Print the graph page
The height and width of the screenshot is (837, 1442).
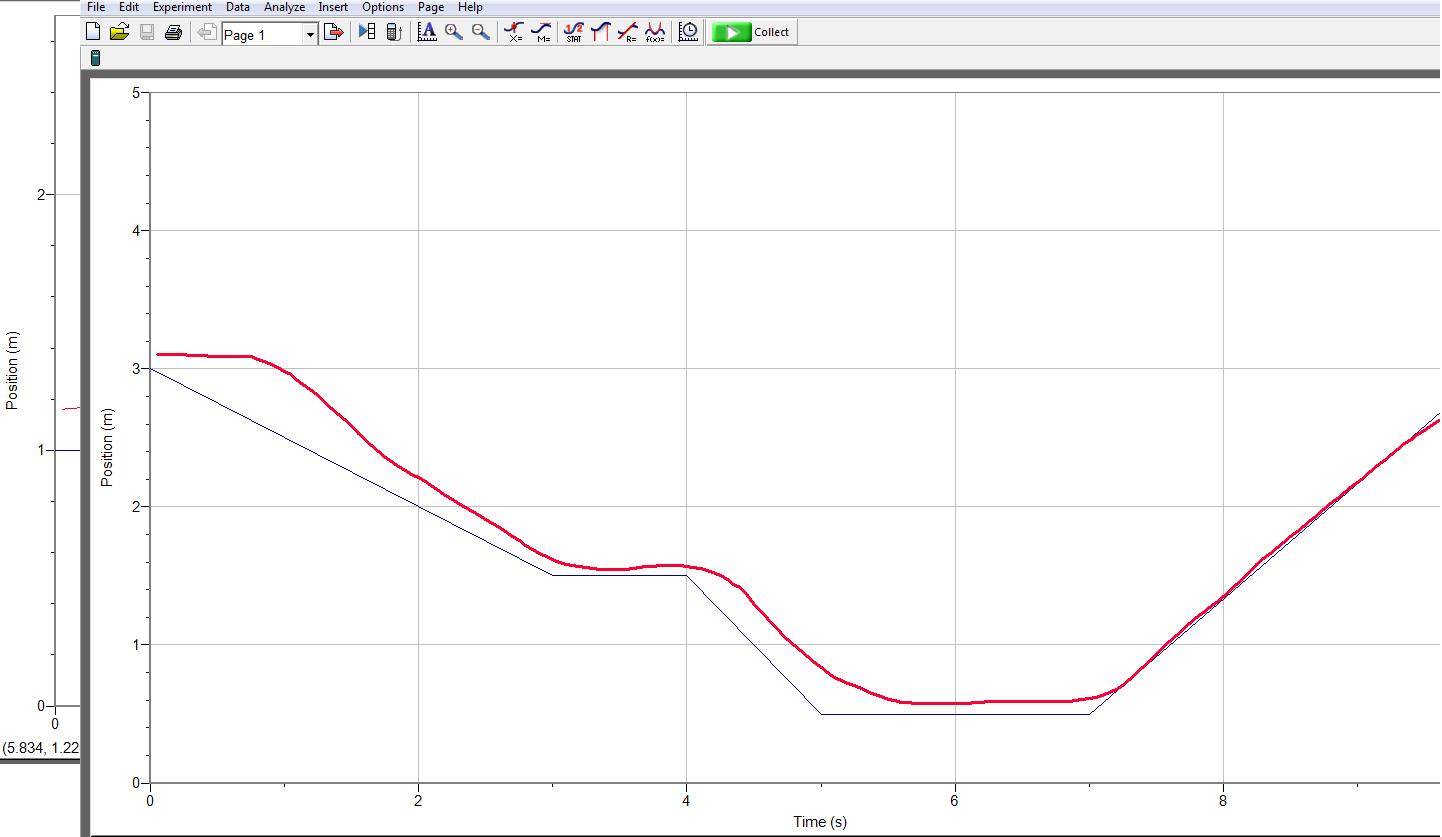173,31
